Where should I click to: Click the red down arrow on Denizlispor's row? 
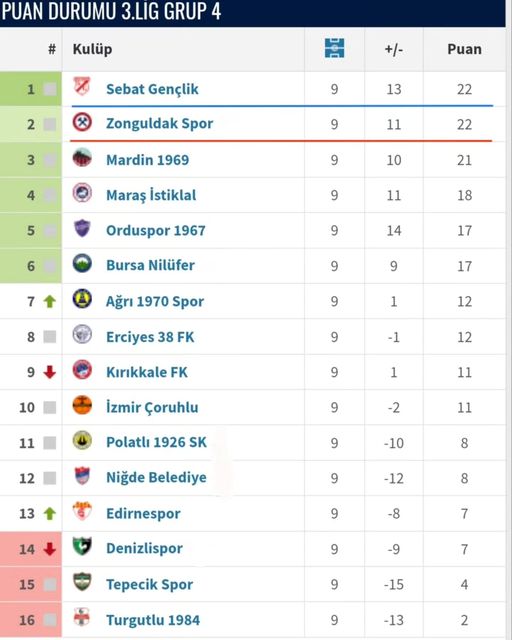(50, 549)
